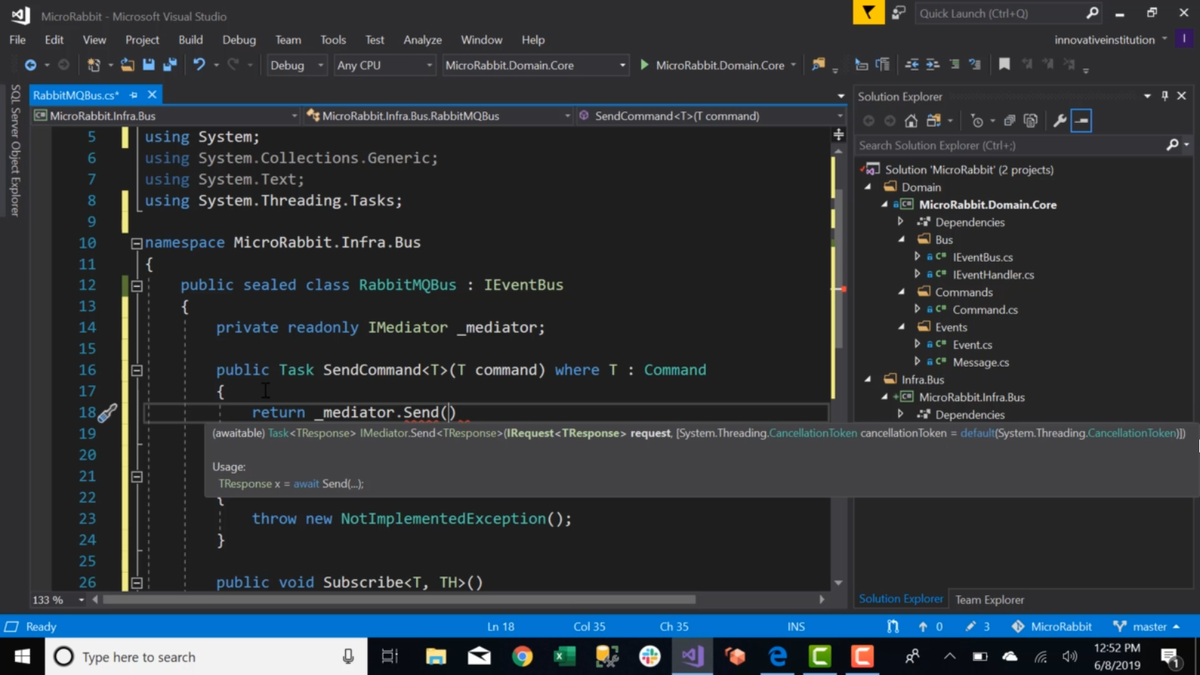Open the 133 % zoom dropdown

[58, 600]
